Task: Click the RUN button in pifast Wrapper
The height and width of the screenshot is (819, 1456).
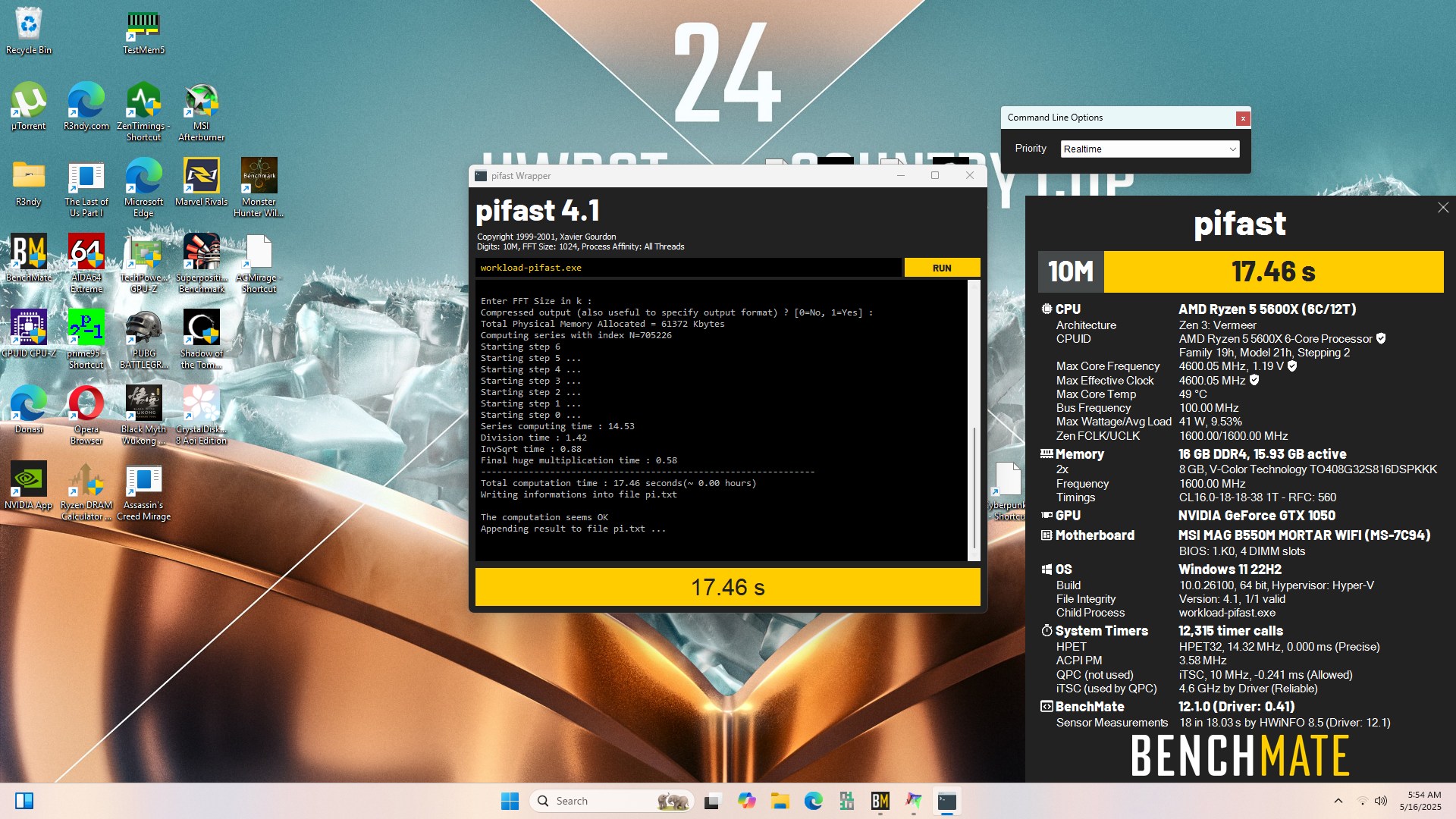Action: tap(942, 268)
